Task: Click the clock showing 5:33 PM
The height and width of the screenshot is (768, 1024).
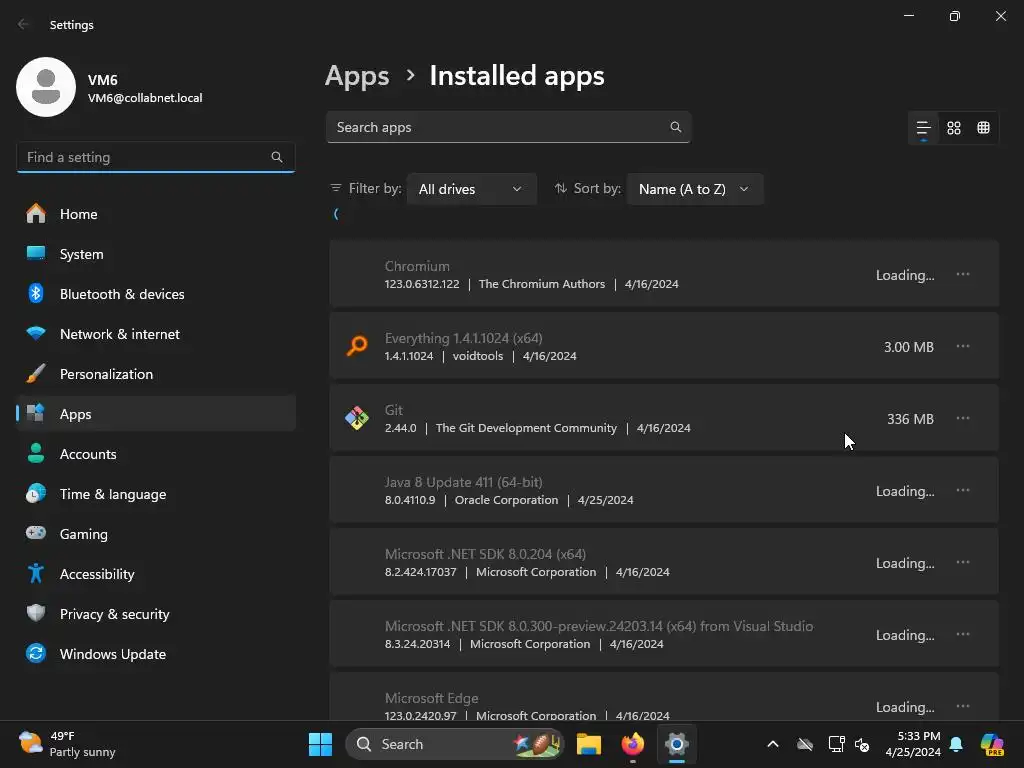Action: pos(912,744)
